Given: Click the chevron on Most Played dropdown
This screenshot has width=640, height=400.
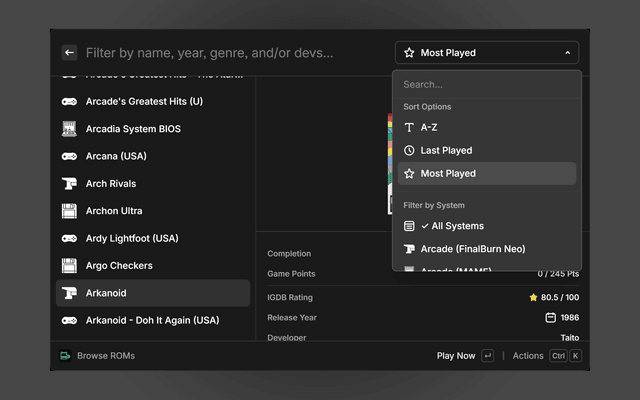Looking at the screenshot, I should click(x=567, y=53).
